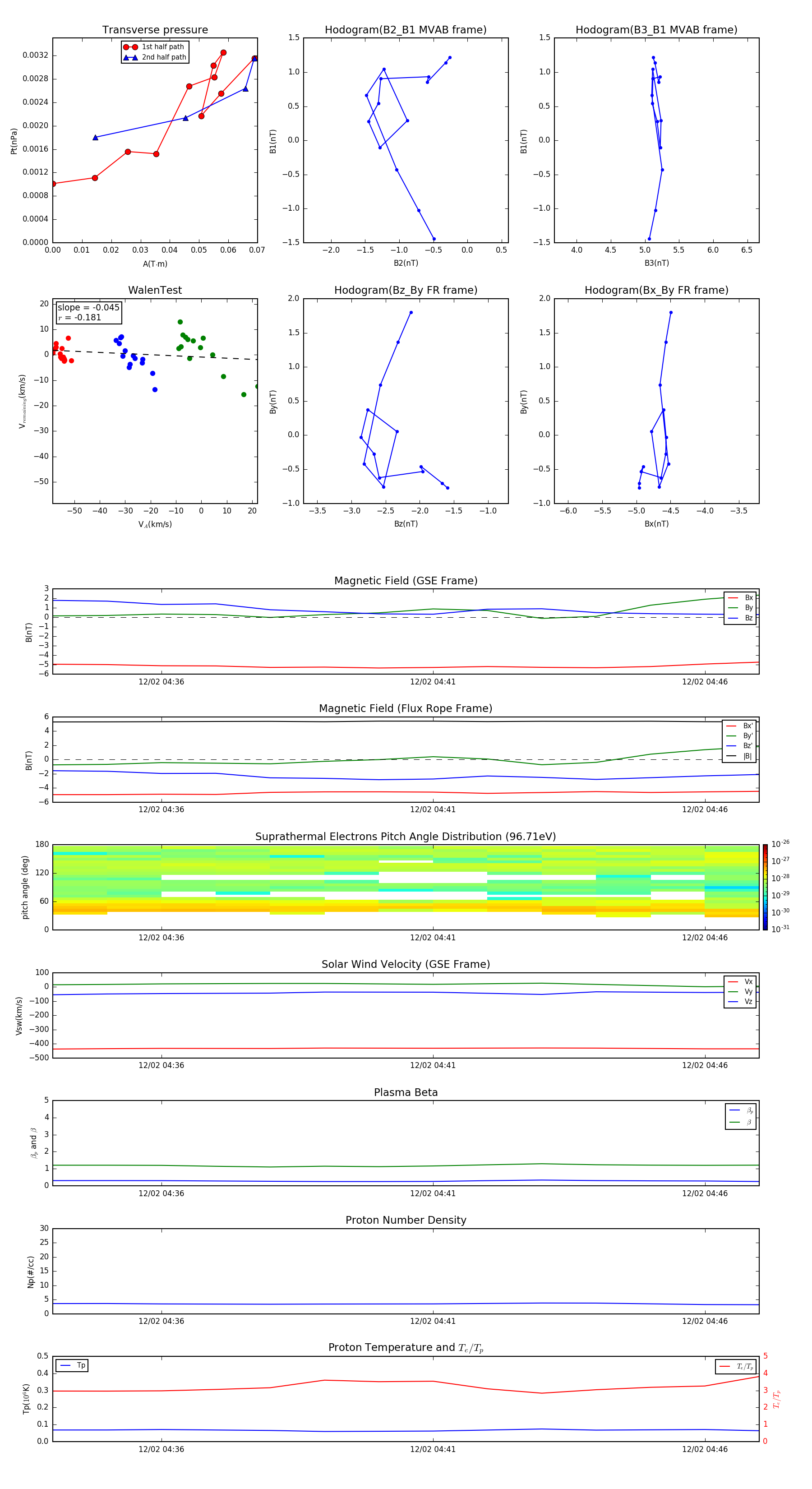The image size is (812, 1489).
Task: Click the "Proton Number Density" title
Action: click(x=406, y=1221)
